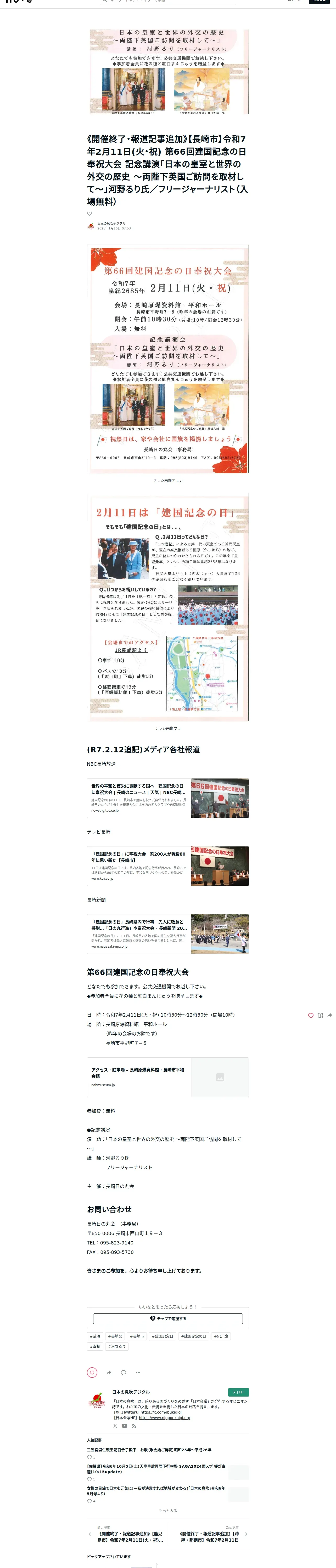Select the #奉祝 hashtag

tap(95, 1346)
